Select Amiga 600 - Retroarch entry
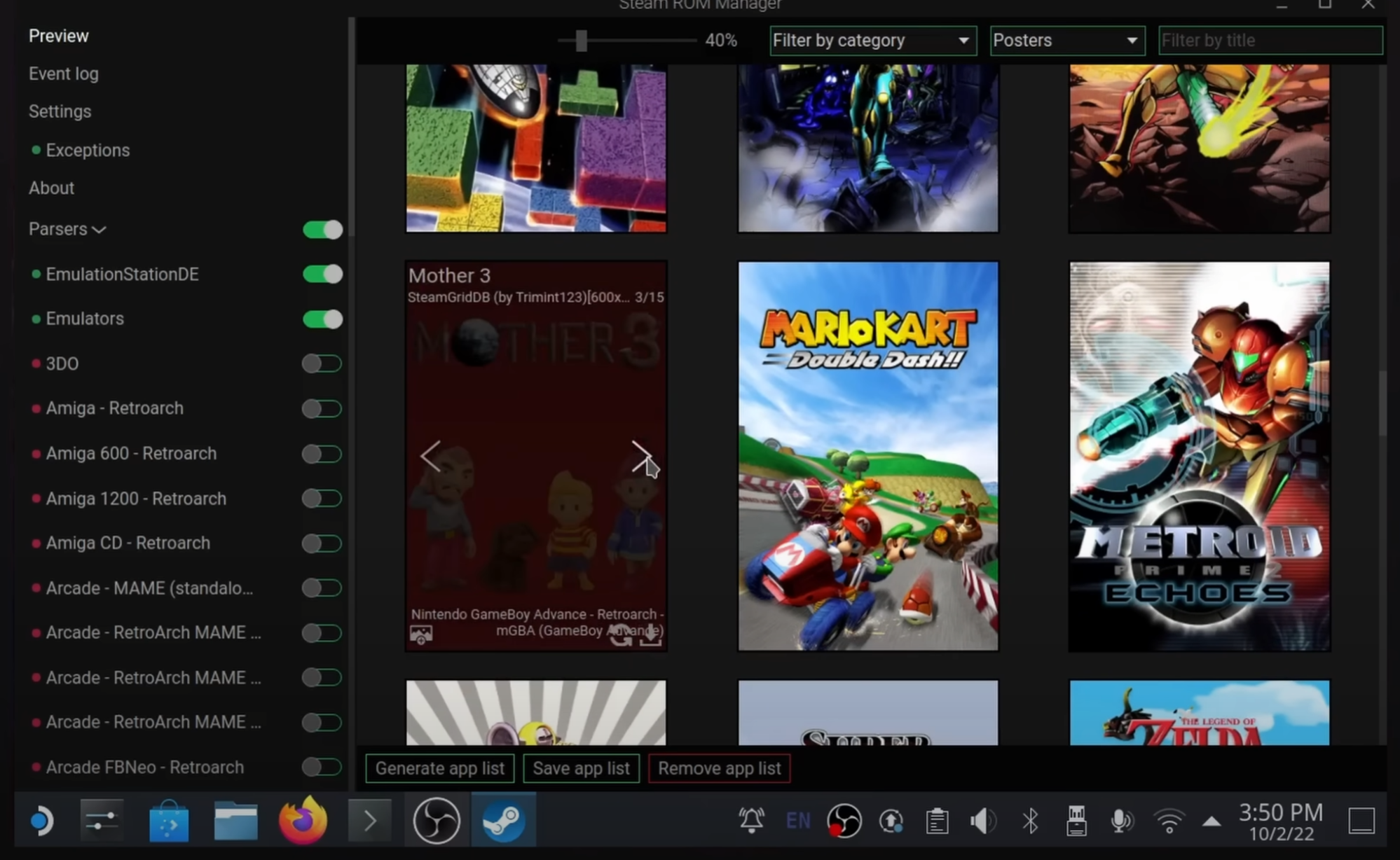 click(131, 453)
